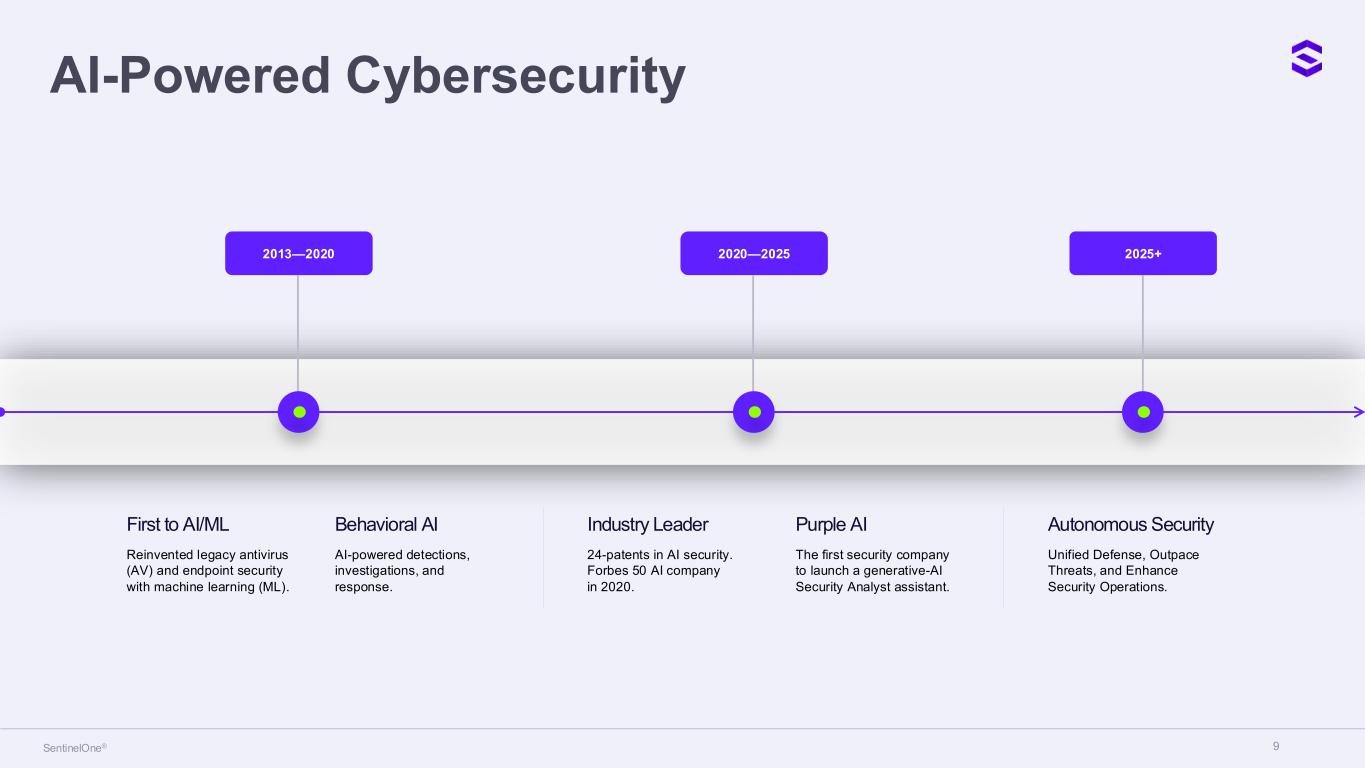Click the first green timeline marker dot
Image resolution: width=1365 pixels, height=768 pixels.
tap(298, 412)
